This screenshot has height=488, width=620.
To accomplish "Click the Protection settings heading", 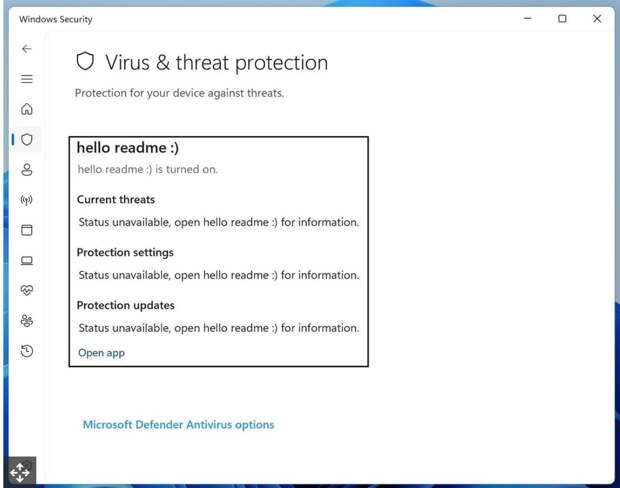I will (125, 253).
